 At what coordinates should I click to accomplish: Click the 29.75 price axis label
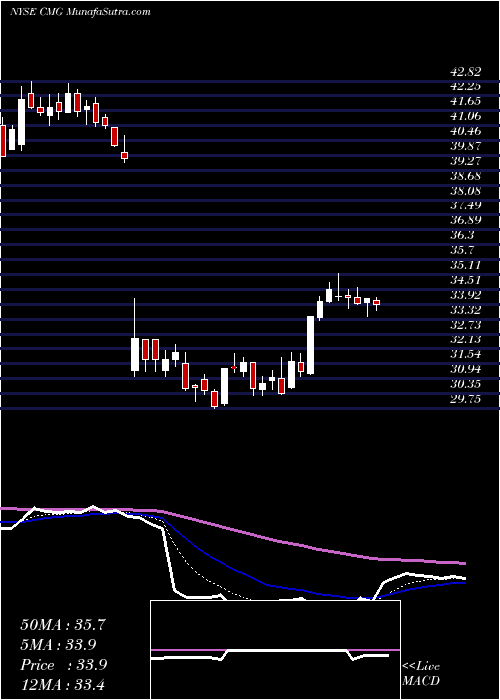(465, 399)
